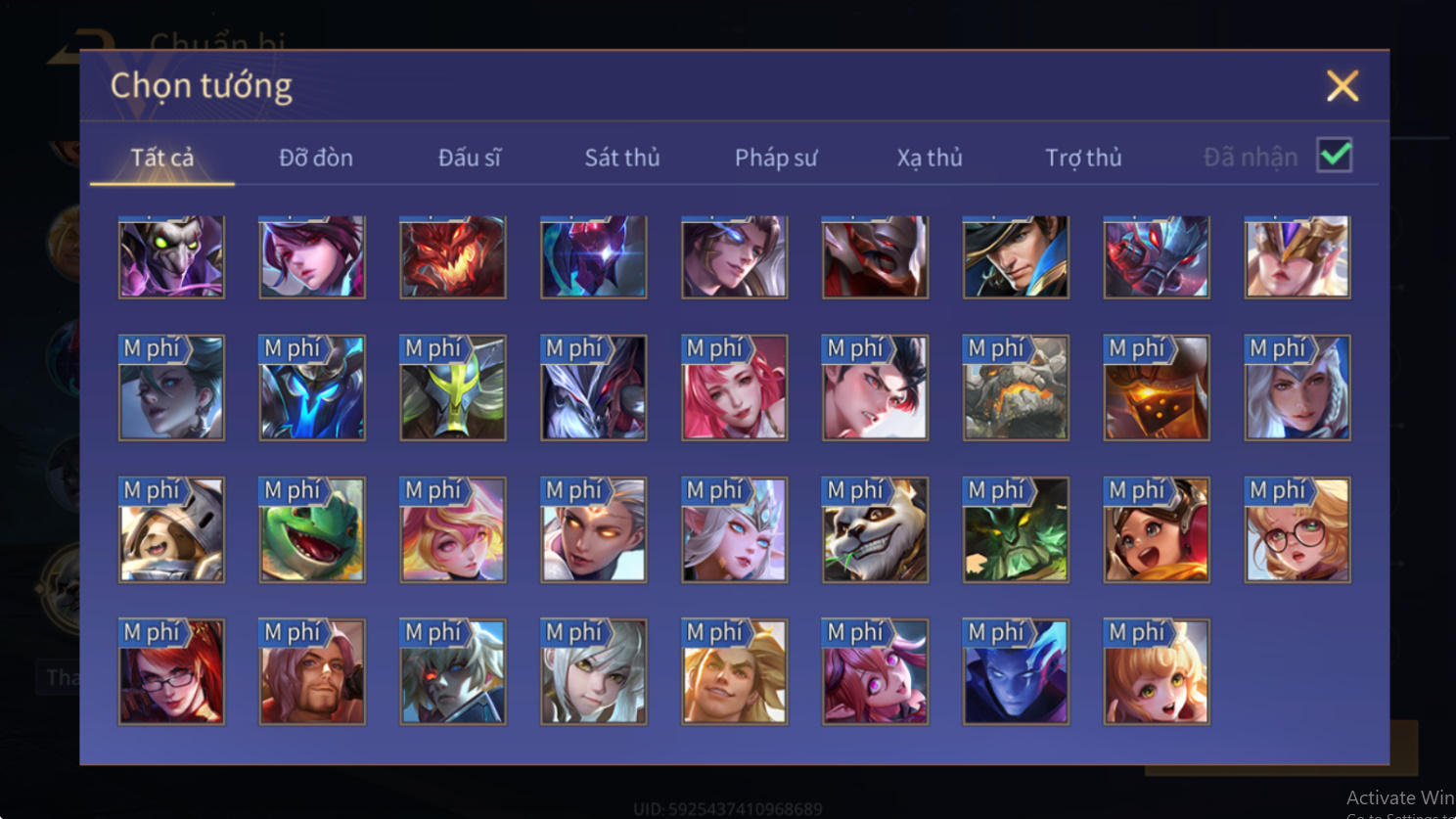Select the blonde girl with round glasses
The height and width of the screenshot is (819, 1456).
pos(1297,529)
